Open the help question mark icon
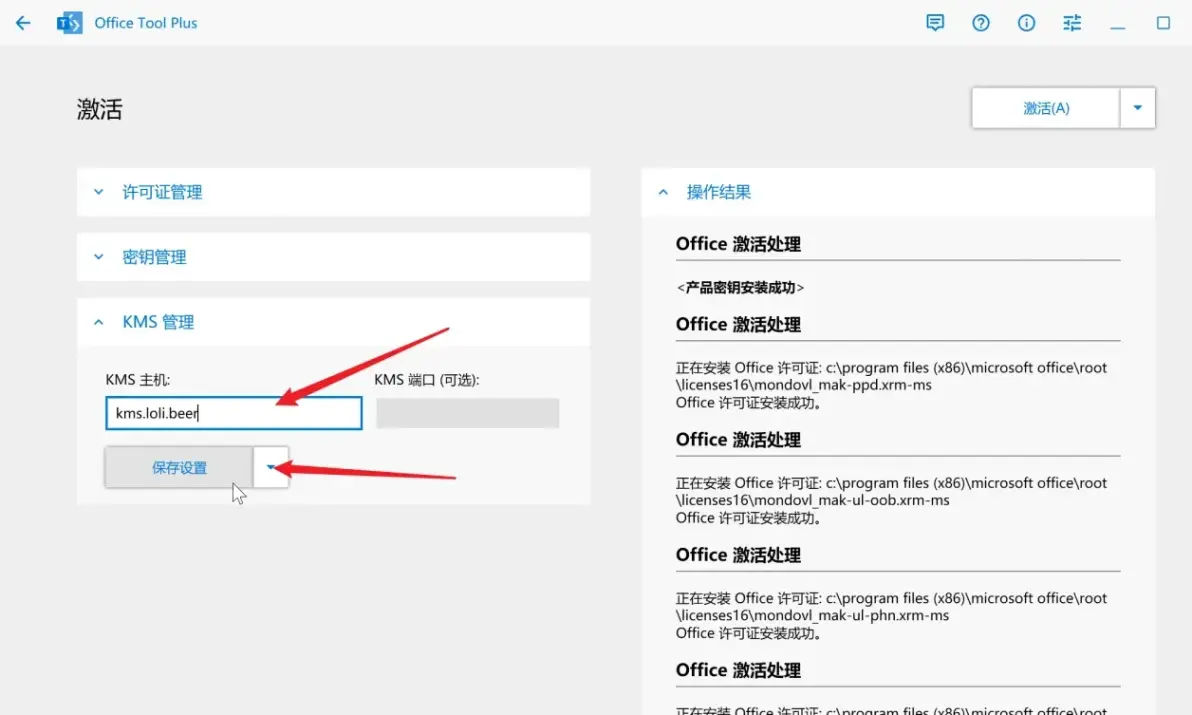Image resolution: width=1192 pixels, height=715 pixels. pos(981,23)
